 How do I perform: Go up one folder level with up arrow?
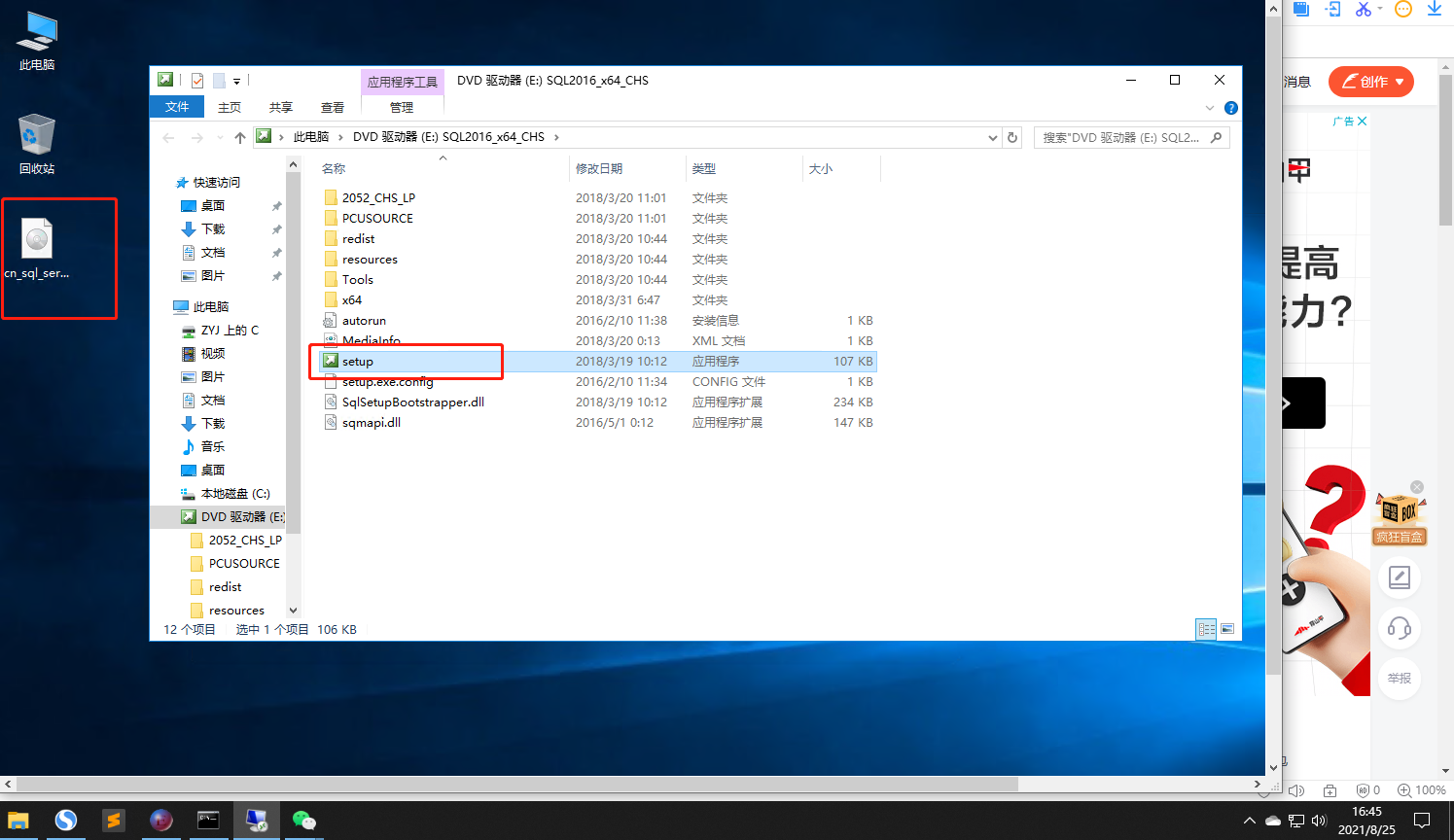pos(240,138)
